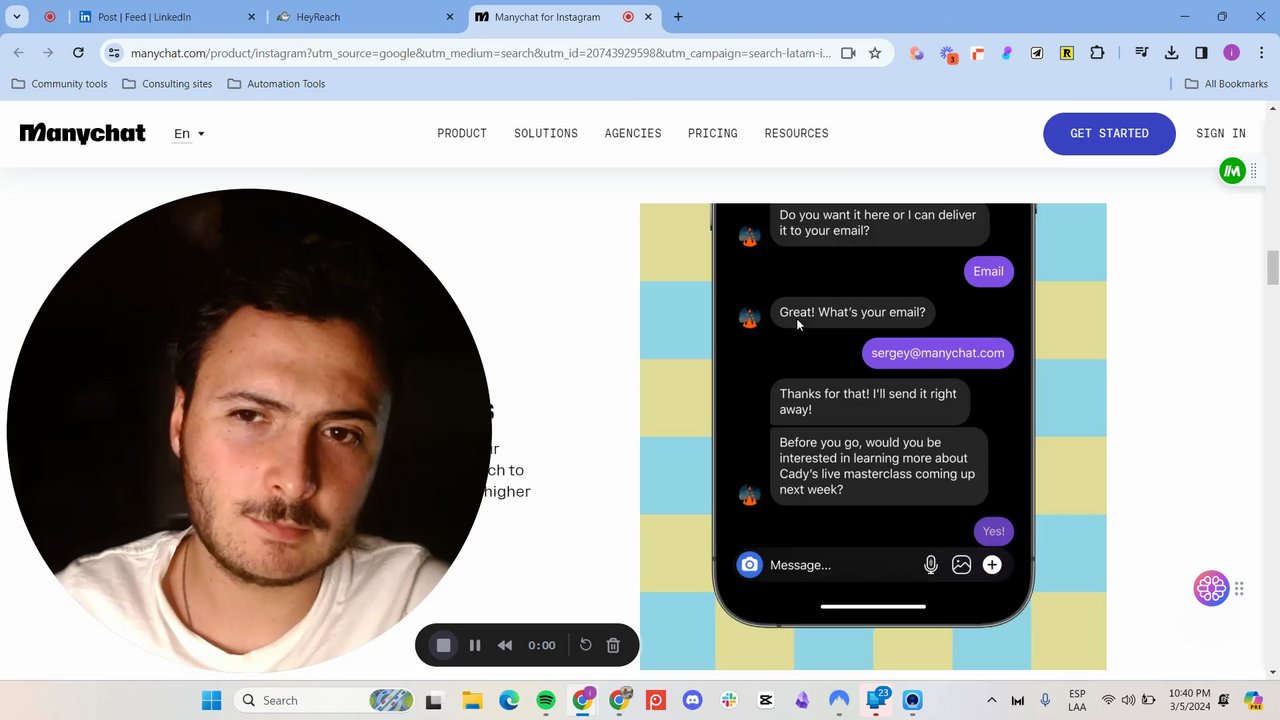Screen dimensions: 1280x720
Task: Click the rewind icon on the recording bar
Action: (x=505, y=645)
